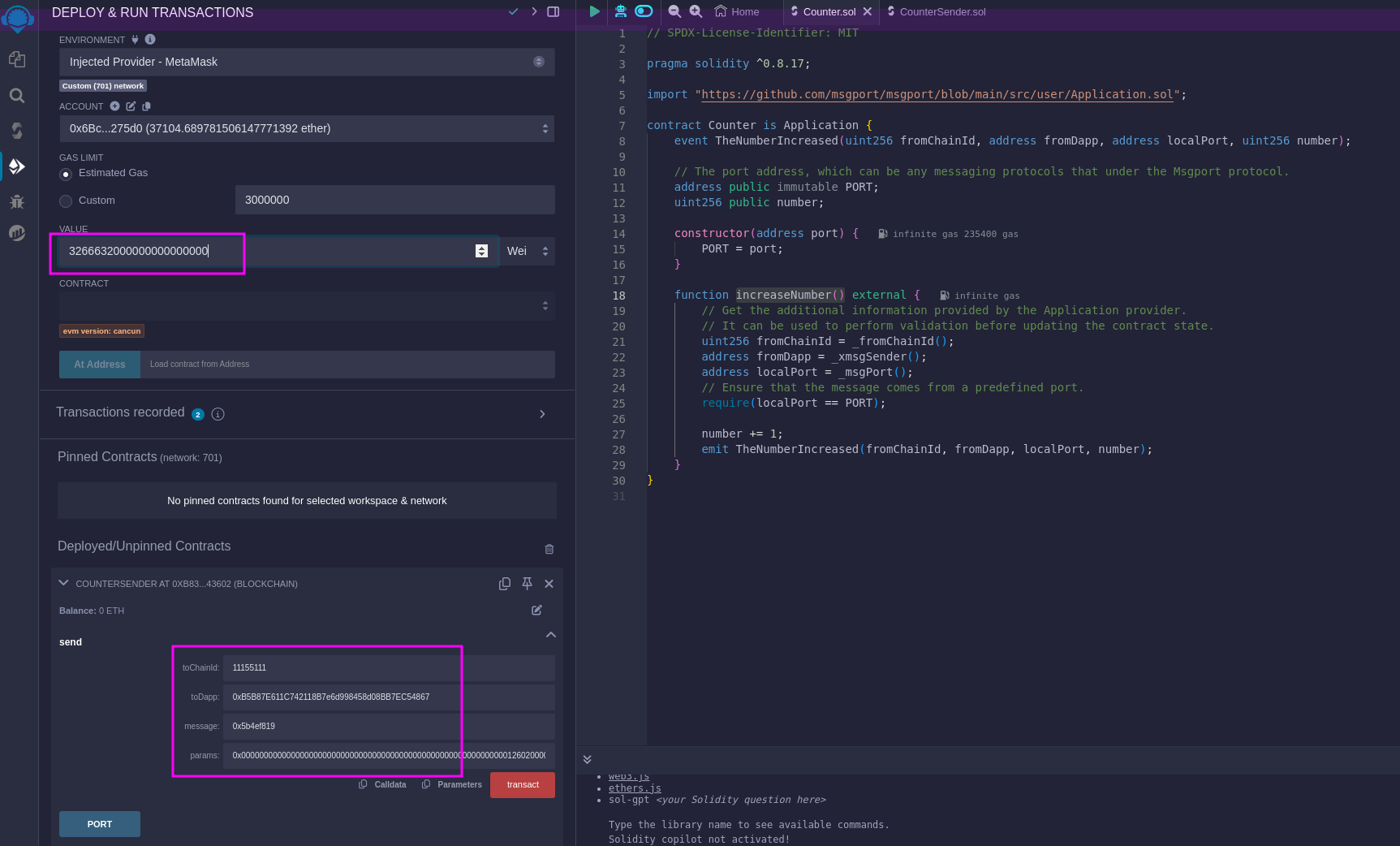Open the Environment provider dropdown

(x=307, y=62)
